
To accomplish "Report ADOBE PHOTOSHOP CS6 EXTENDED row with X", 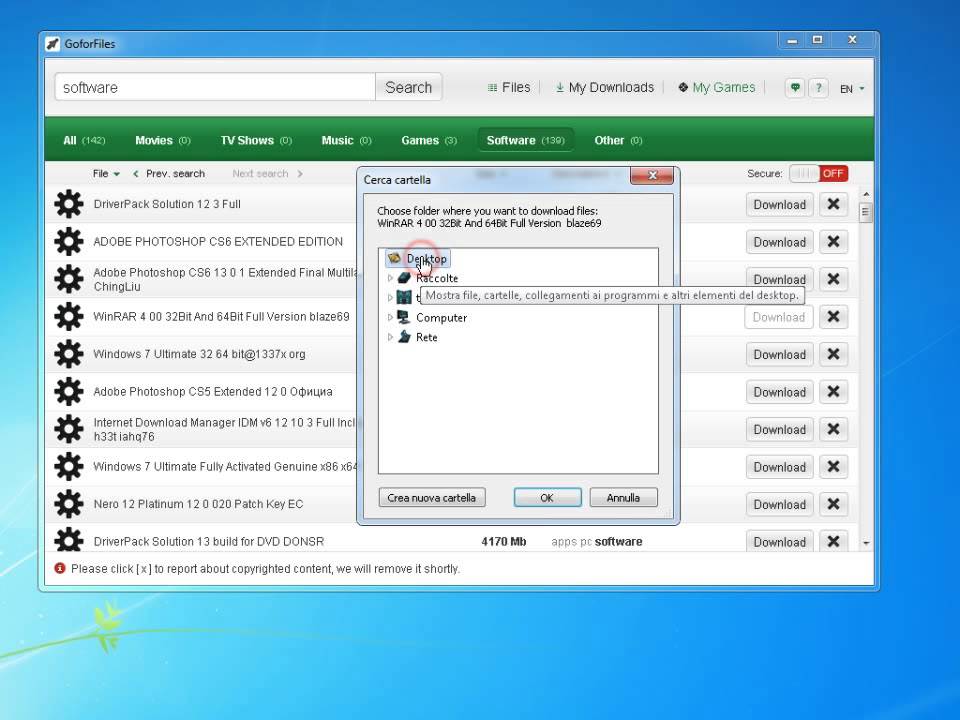I will (x=833, y=242).
